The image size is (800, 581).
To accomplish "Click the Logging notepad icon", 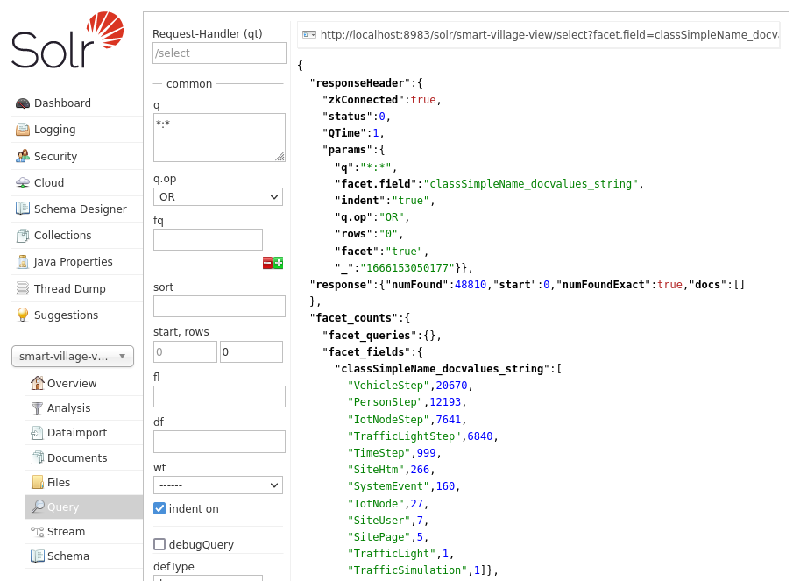I will 23,130.
